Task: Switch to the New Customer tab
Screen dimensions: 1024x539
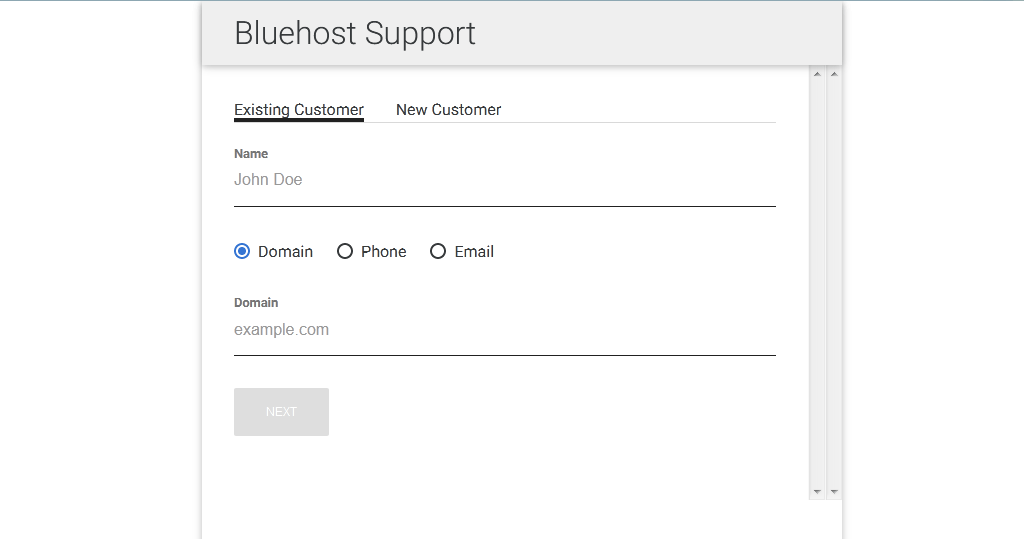Action: pos(448,110)
